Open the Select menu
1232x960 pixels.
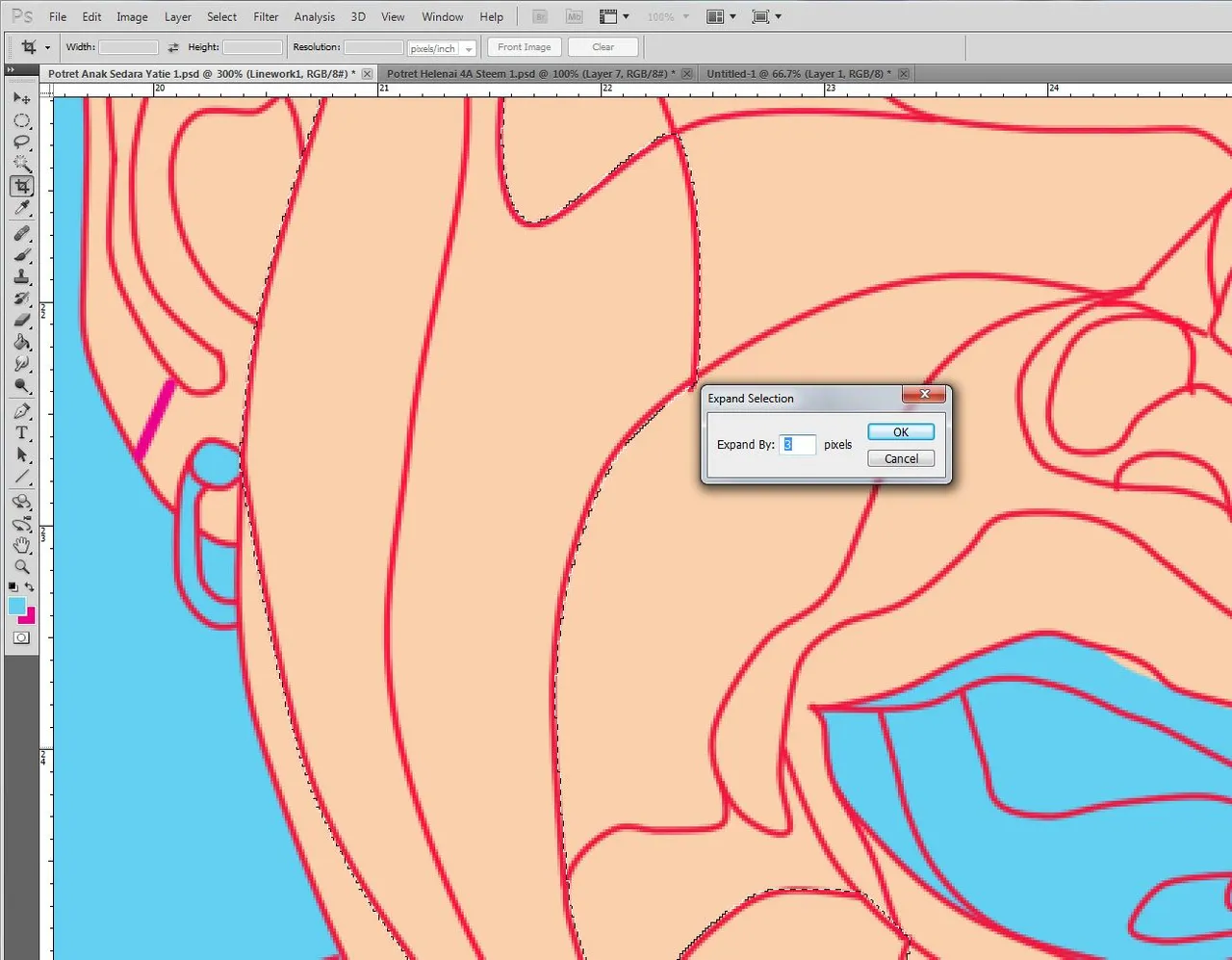(221, 16)
